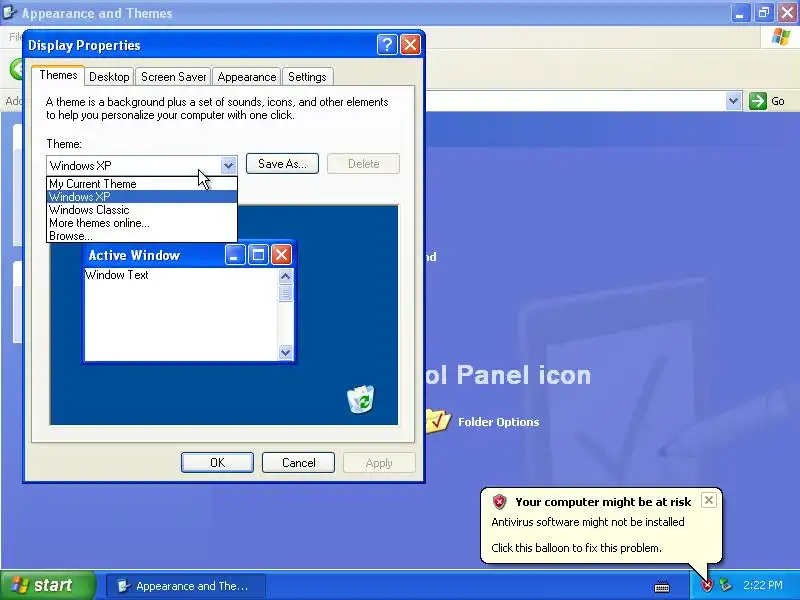Click the Save As... button
Viewport: 800px width, 600px height.
[x=282, y=164]
